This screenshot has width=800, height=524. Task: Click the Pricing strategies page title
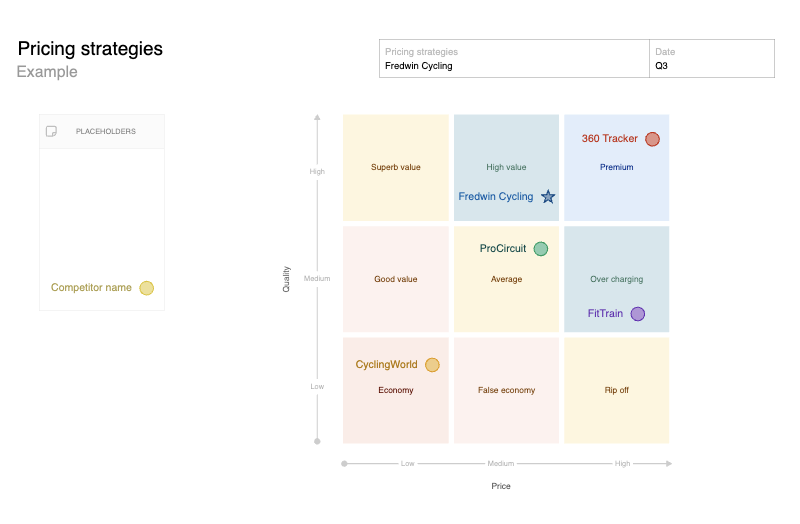(90, 49)
